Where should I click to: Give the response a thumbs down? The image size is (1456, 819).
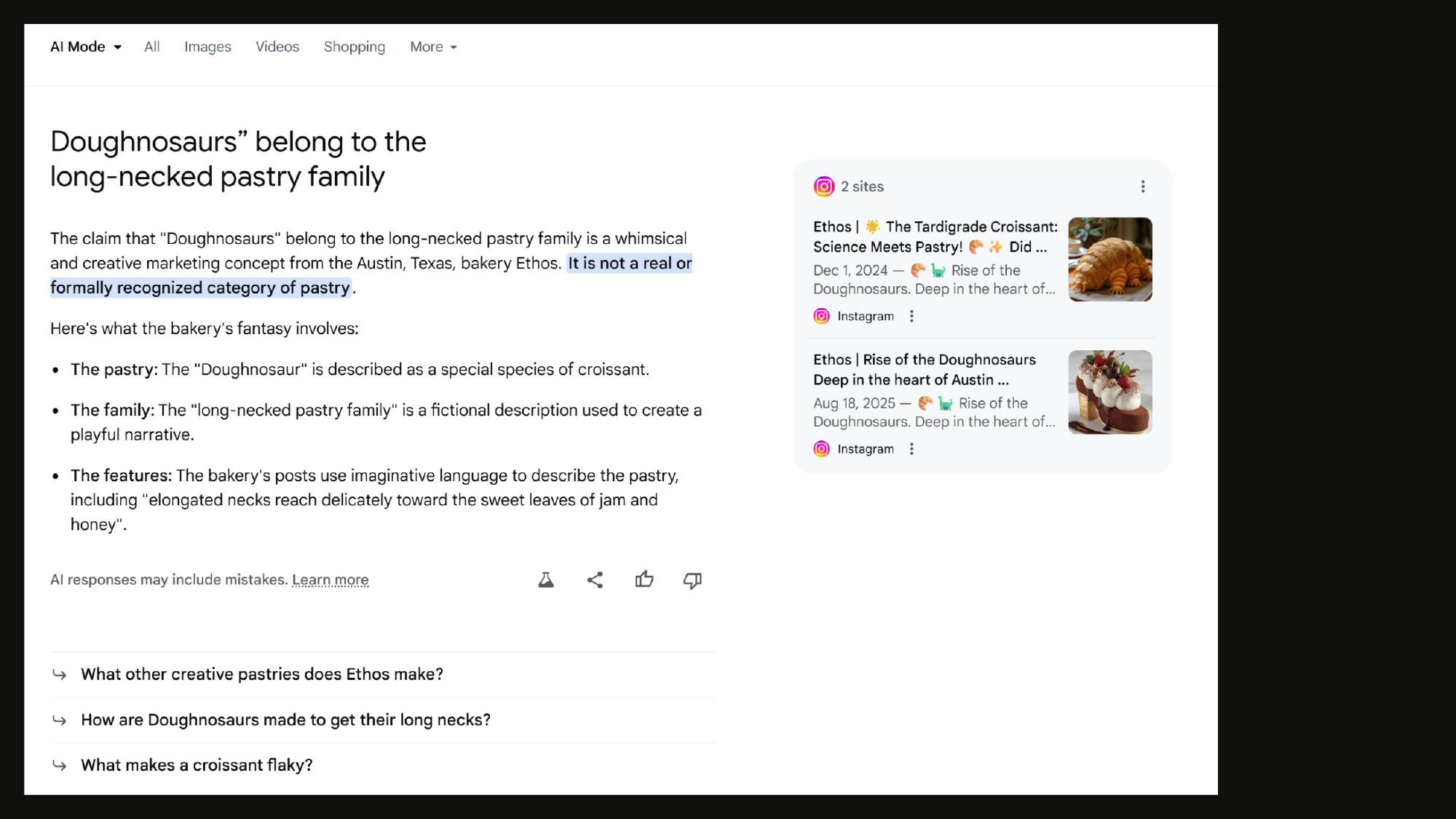point(692,580)
